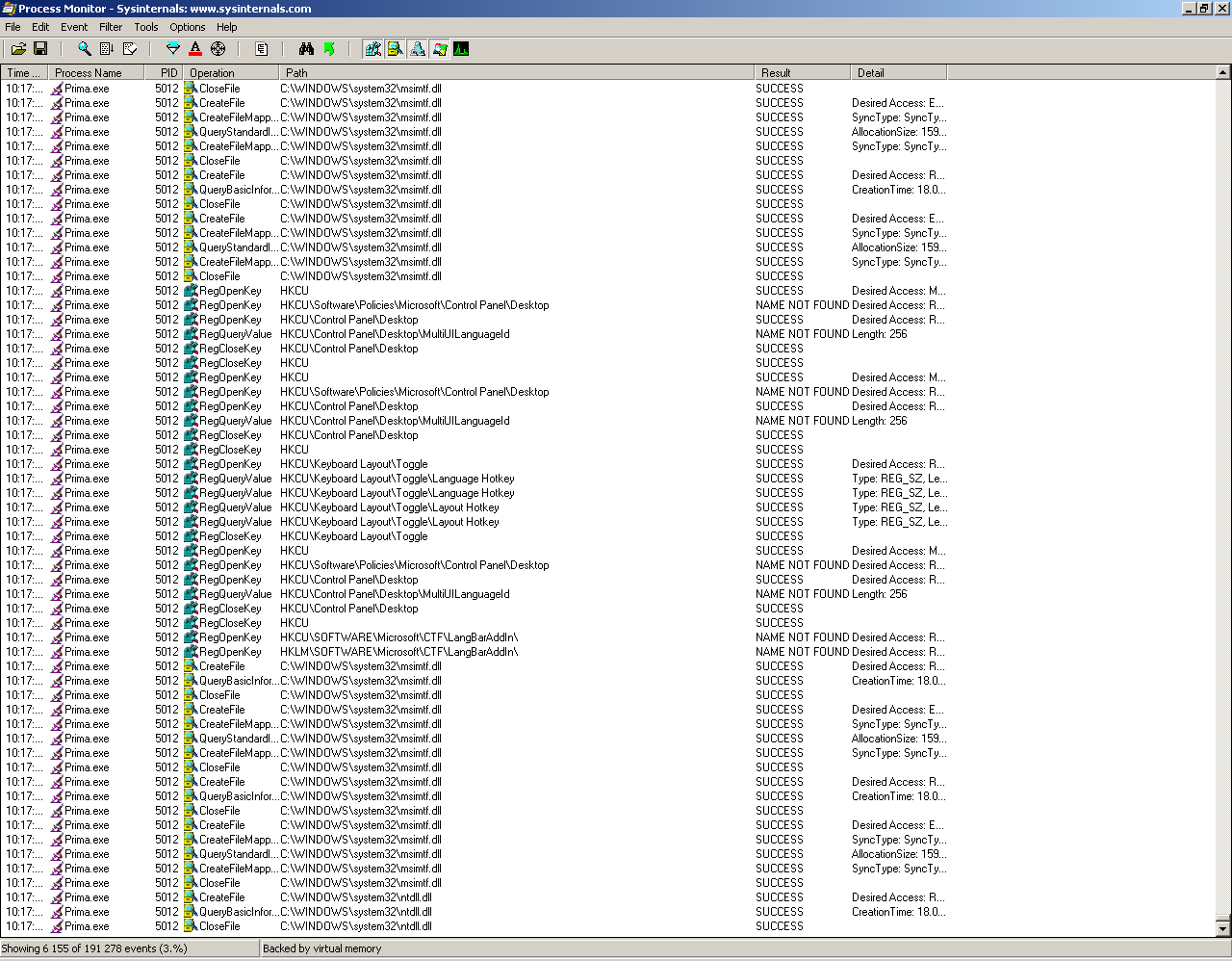Open the Options menu

(188, 27)
